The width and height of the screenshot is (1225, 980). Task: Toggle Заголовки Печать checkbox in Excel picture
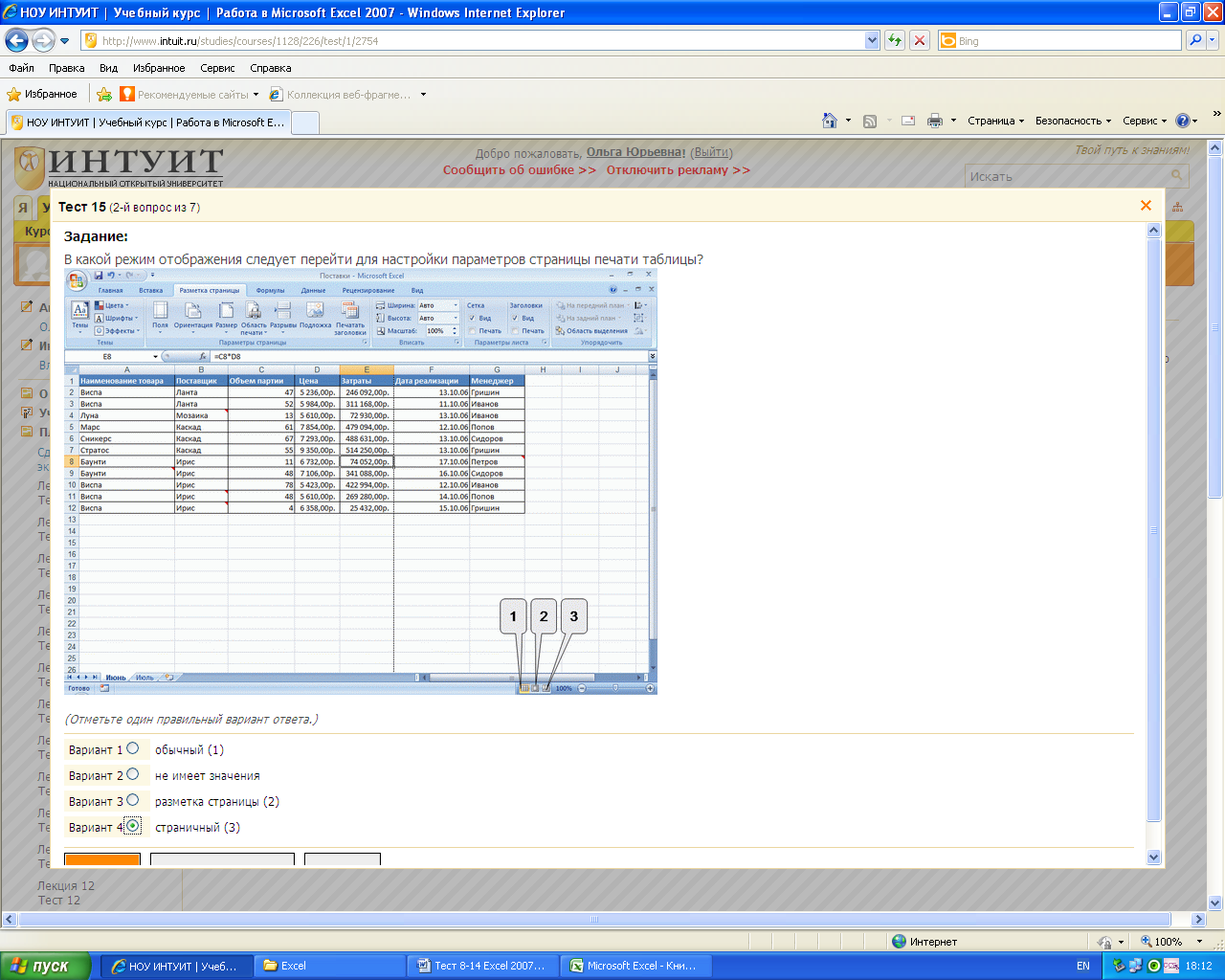[515, 331]
